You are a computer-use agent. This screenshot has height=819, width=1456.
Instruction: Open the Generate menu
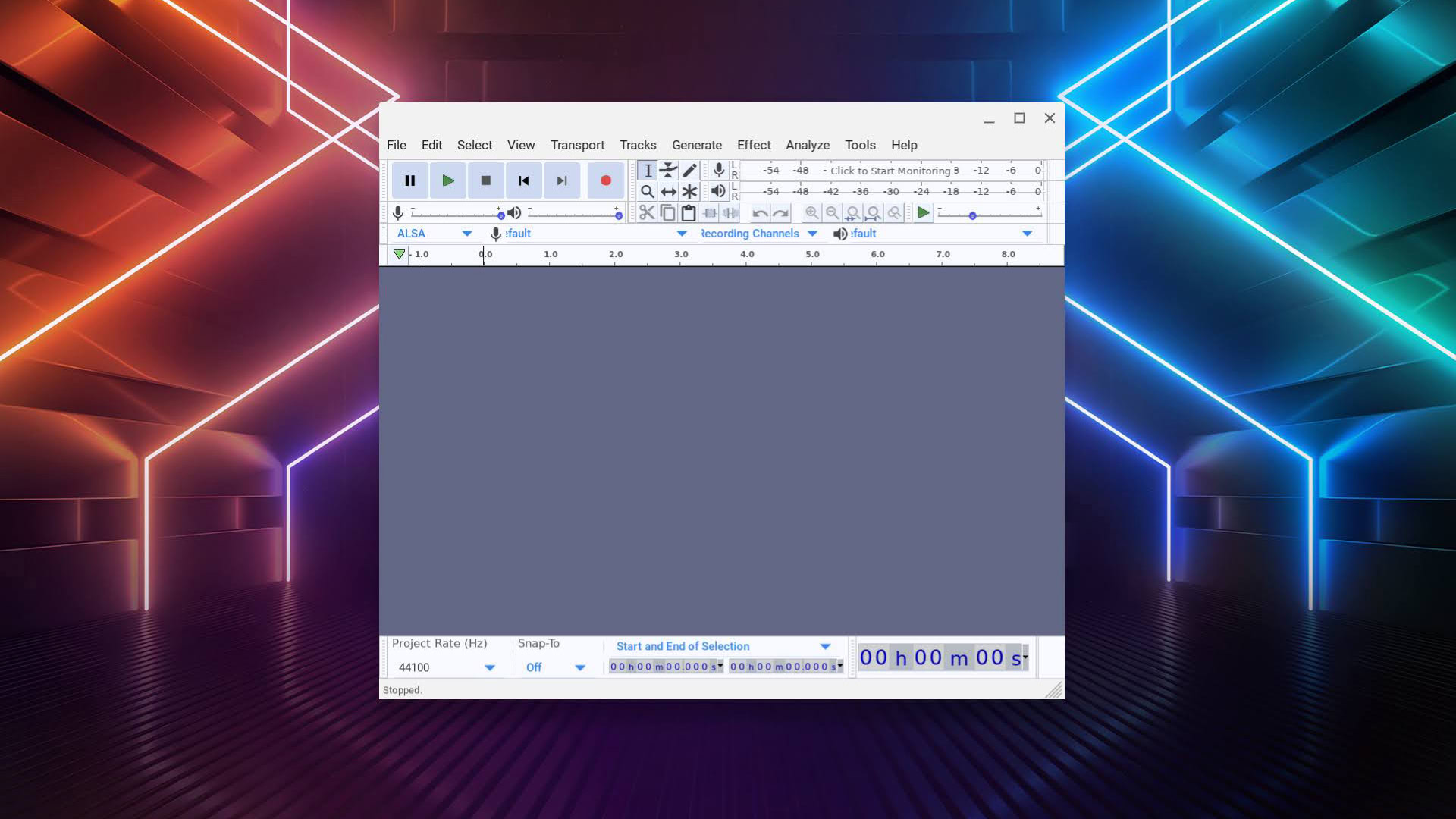pos(696,145)
